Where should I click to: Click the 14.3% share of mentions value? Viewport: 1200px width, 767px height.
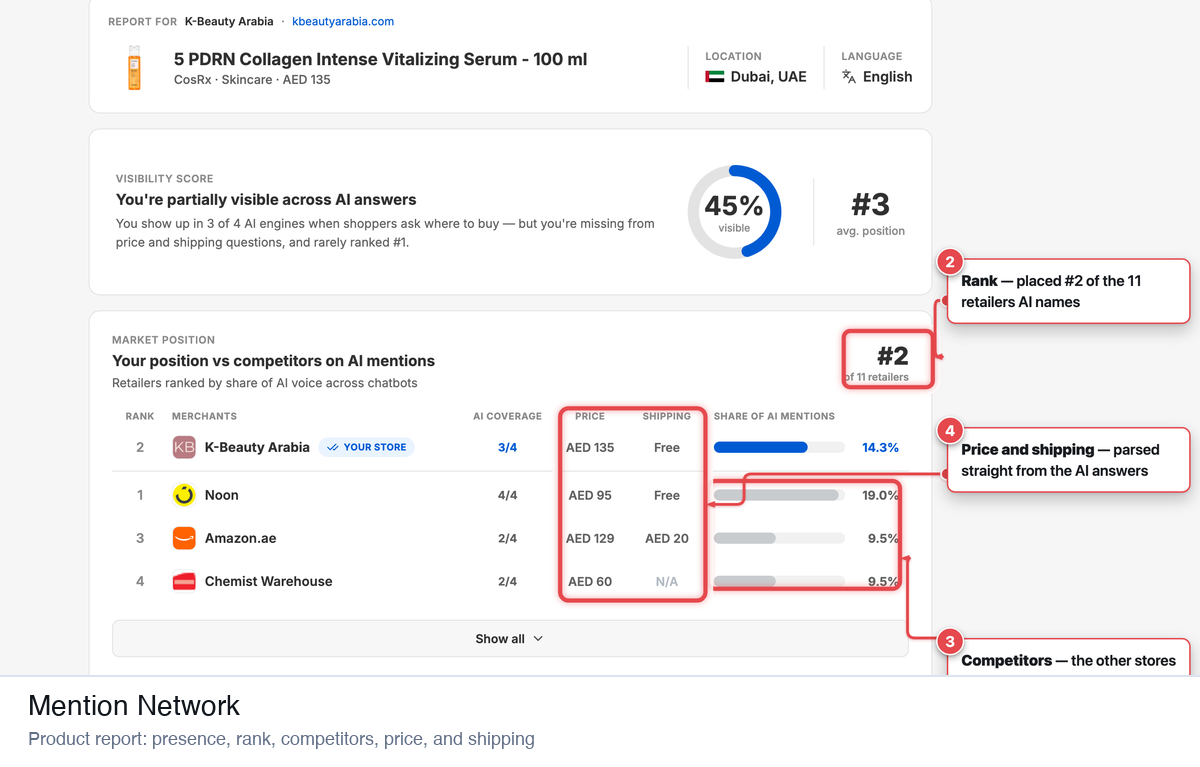(880, 447)
